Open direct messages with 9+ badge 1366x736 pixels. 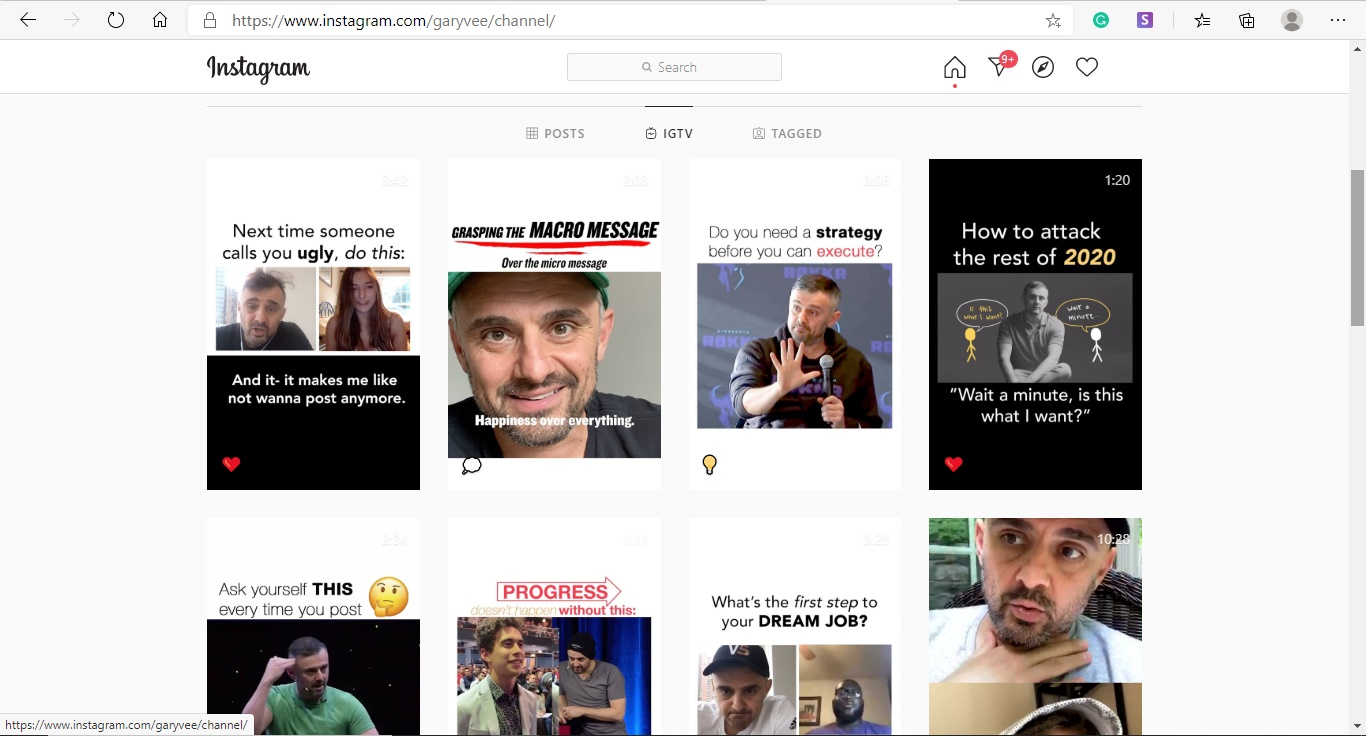tap(999, 67)
